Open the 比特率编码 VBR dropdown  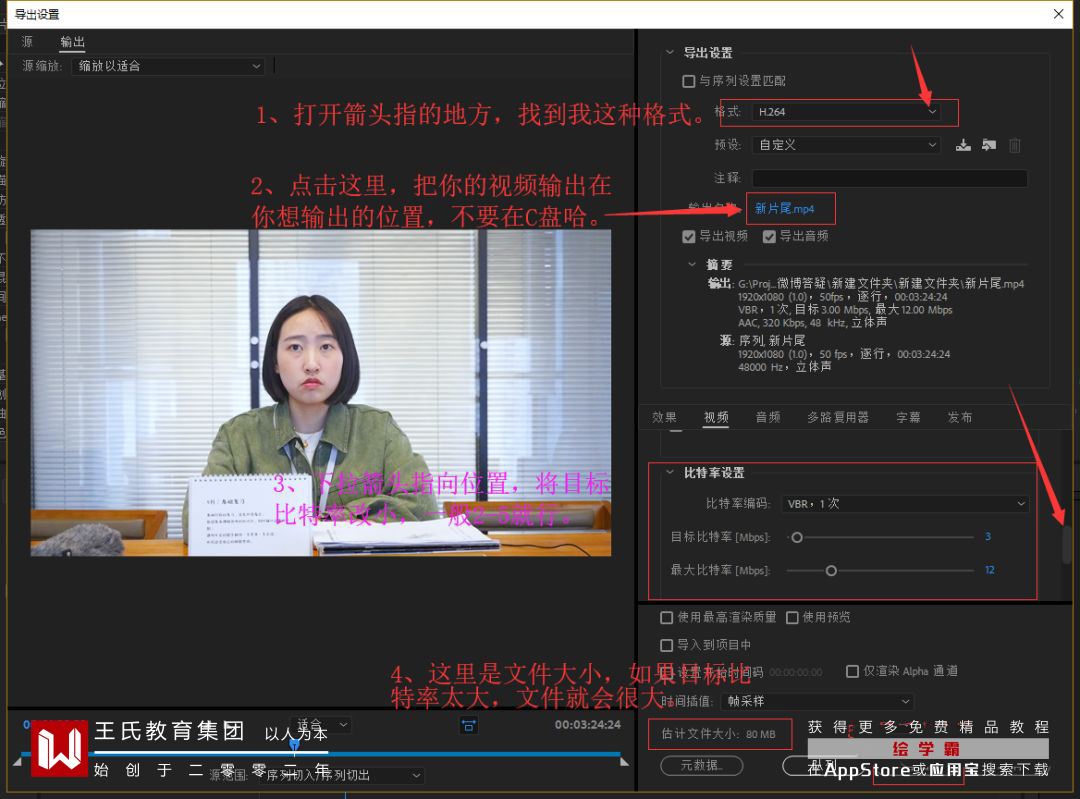[906, 504]
